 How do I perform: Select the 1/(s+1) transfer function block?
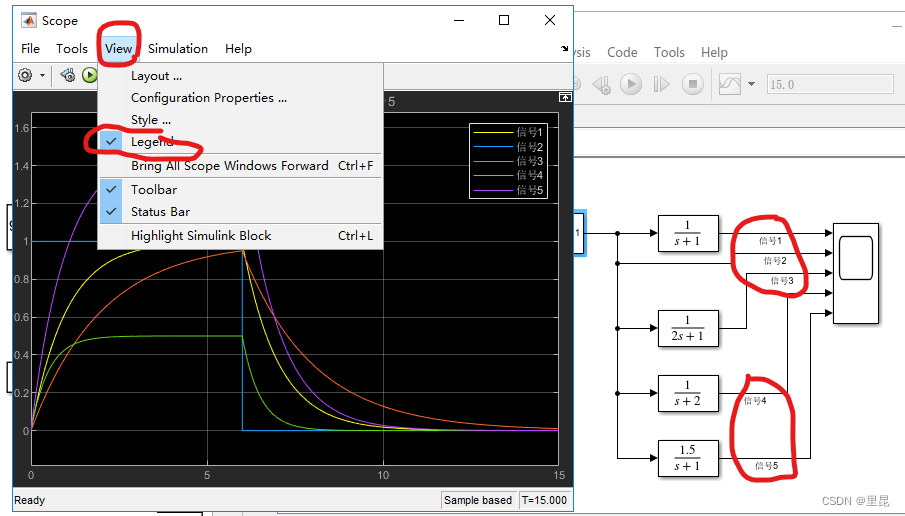688,233
